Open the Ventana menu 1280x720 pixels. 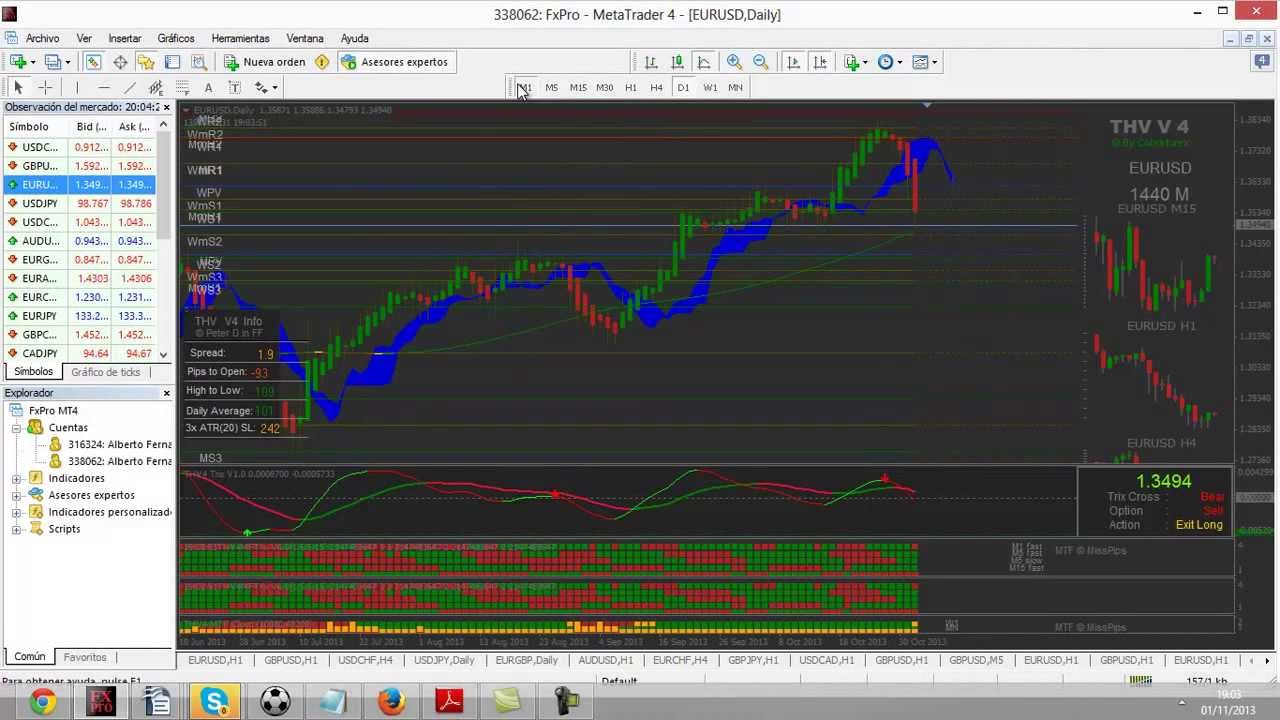click(305, 38)
